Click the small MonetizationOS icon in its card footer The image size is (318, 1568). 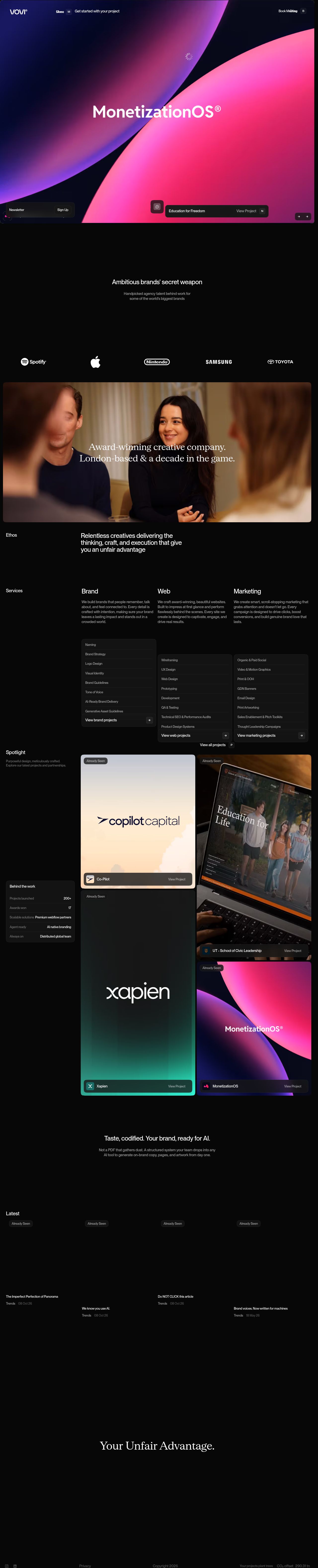coord(206,1086)
